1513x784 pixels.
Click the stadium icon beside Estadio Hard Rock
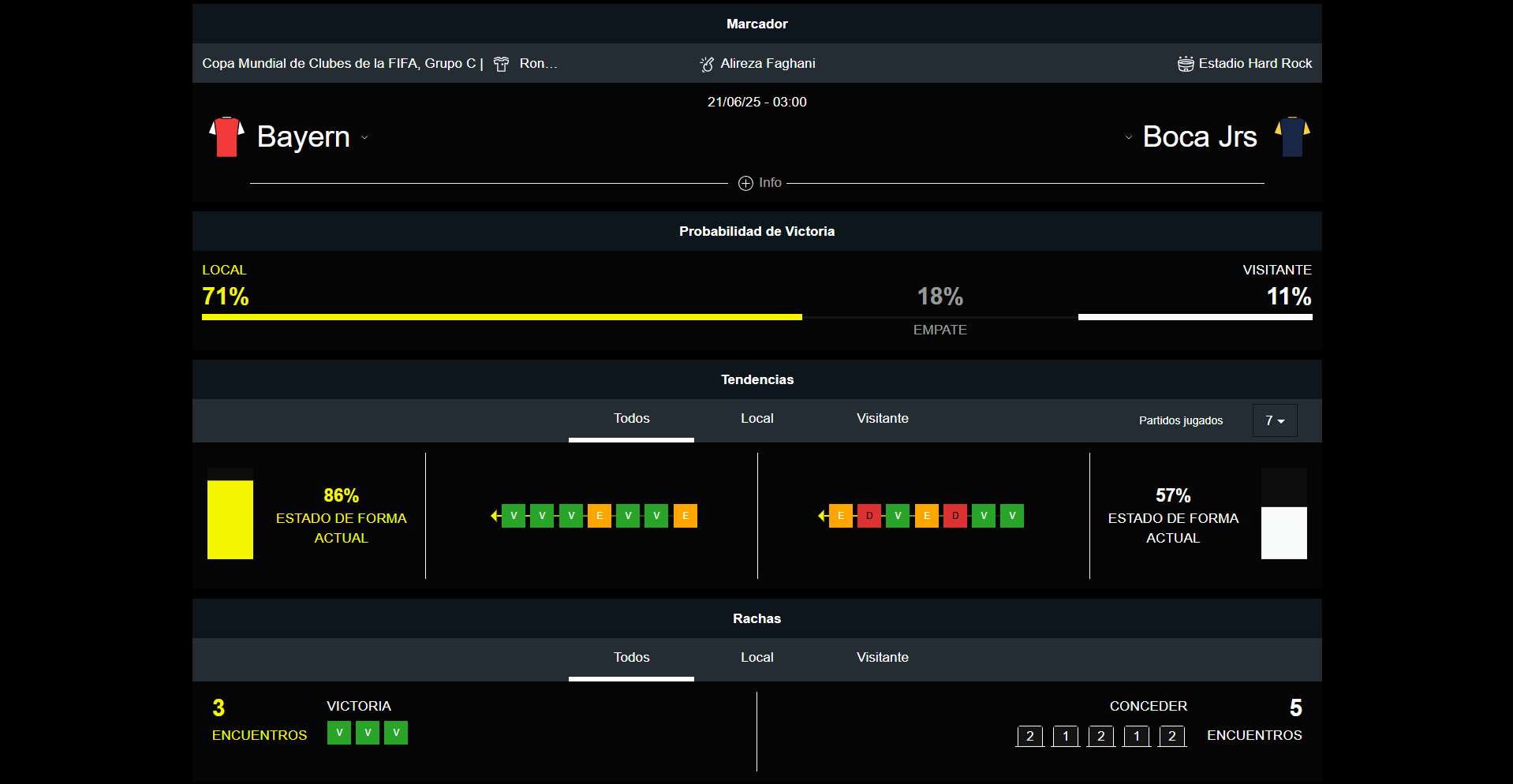click(1185, 64)
